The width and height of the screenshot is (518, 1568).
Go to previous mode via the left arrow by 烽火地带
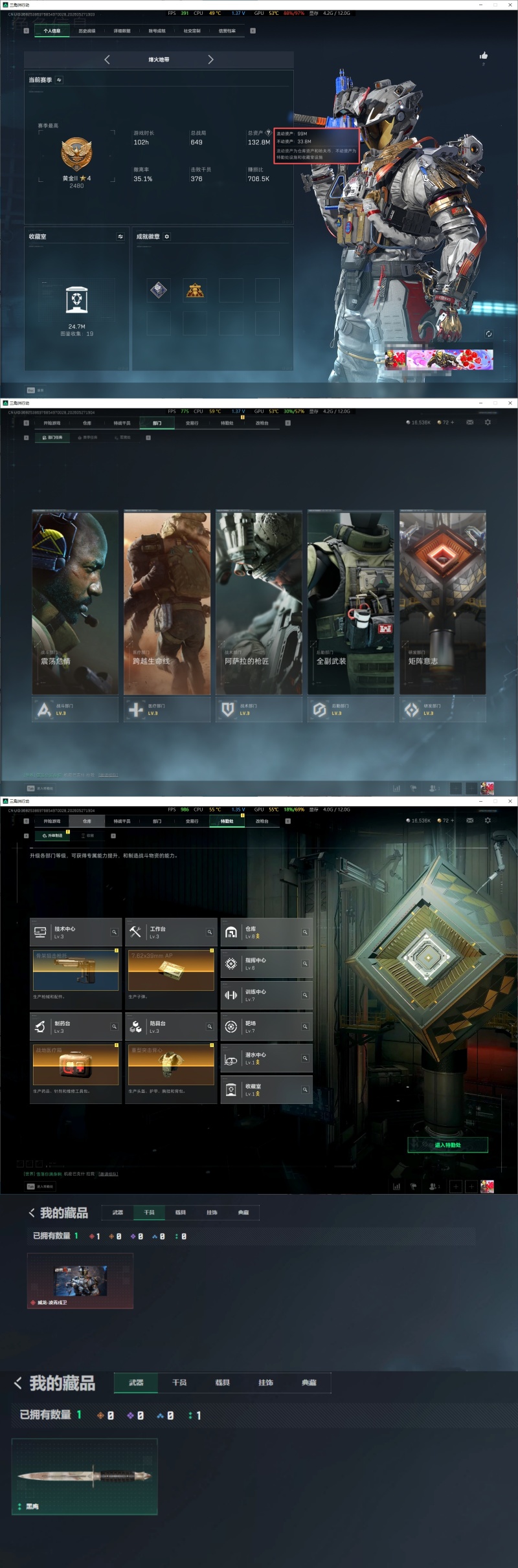click(107, 60)
